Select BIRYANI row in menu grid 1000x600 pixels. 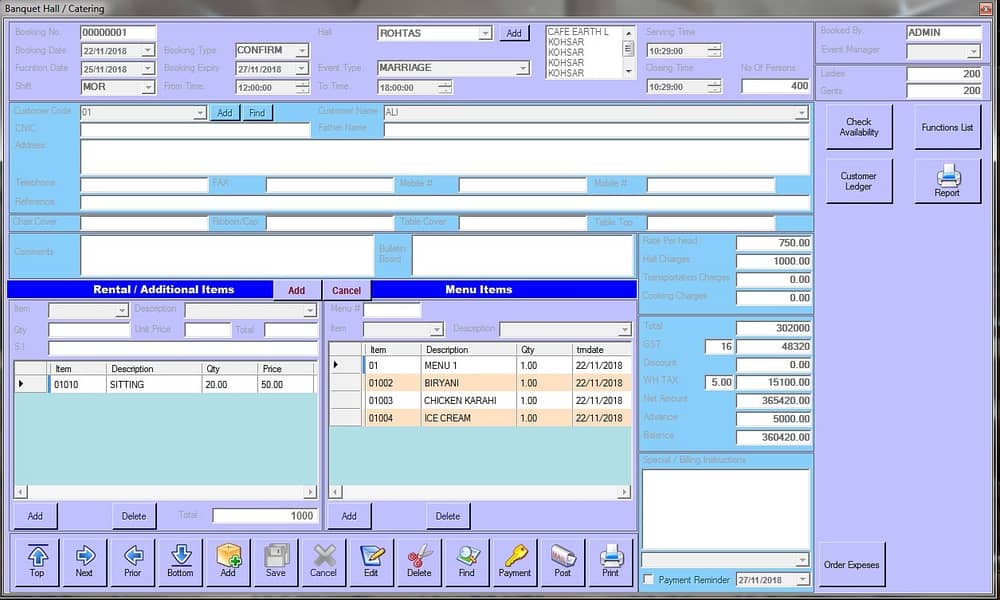pos(481,383)
